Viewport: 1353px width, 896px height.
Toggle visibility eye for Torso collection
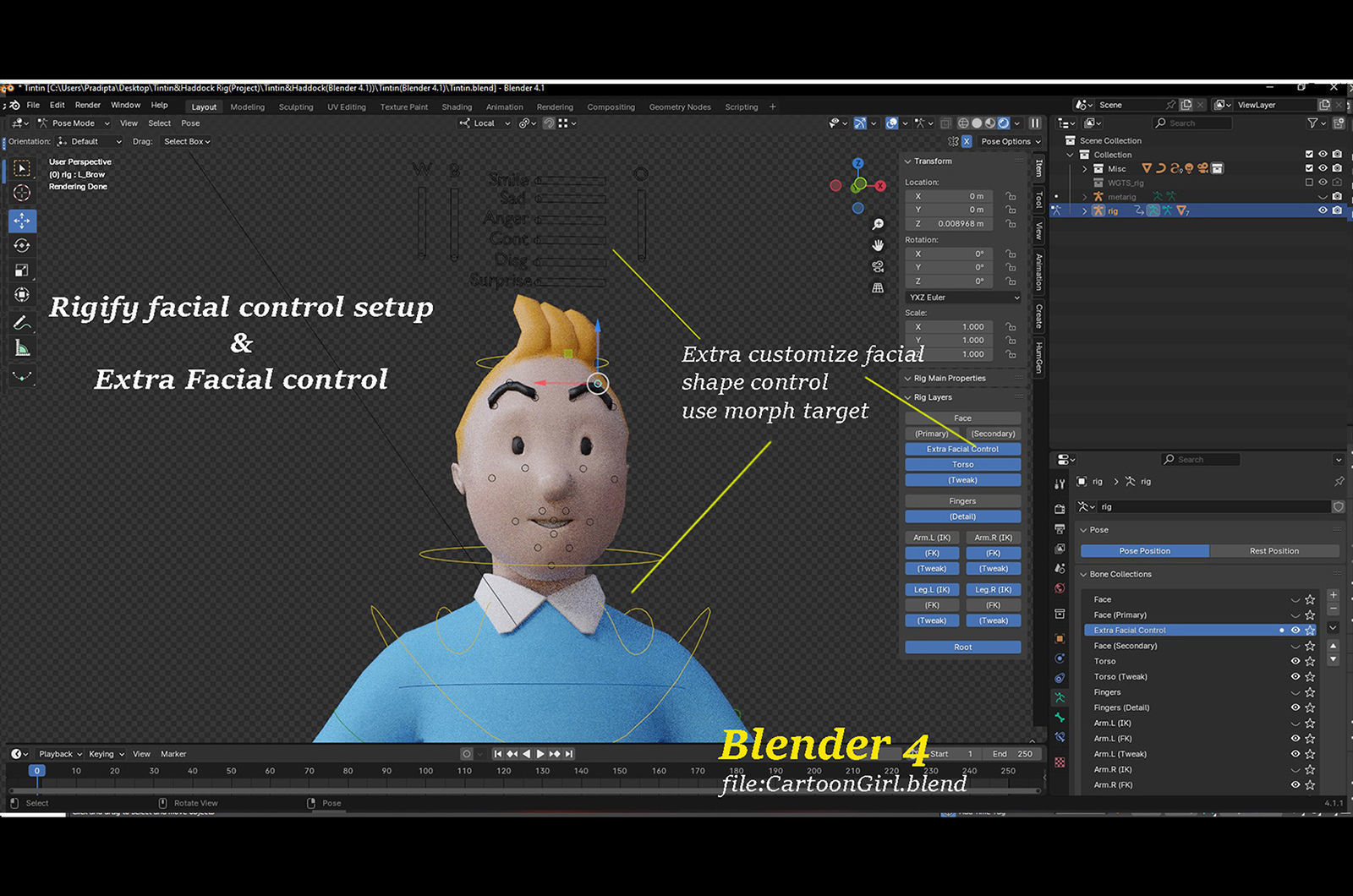1295,661
